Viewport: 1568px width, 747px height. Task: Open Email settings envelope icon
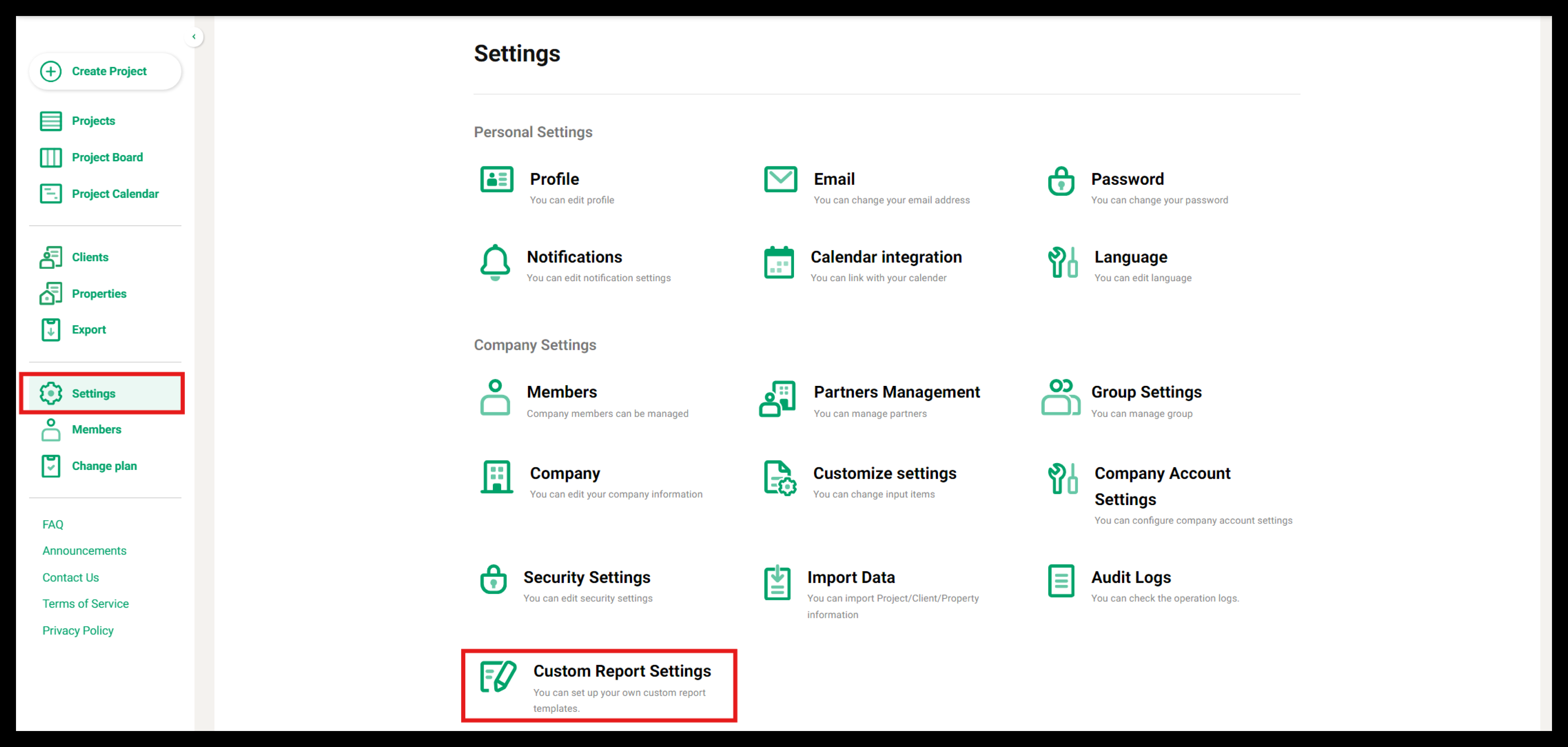780,180
